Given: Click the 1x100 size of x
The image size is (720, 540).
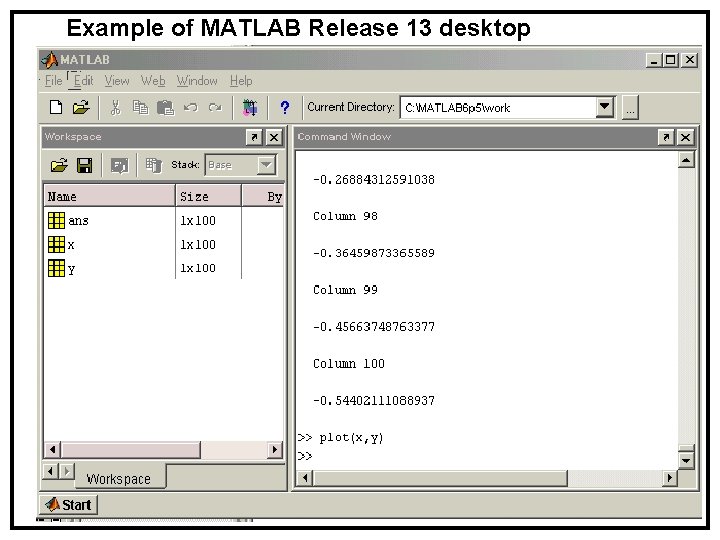Looking at the screenshot, I should [198, 244].
